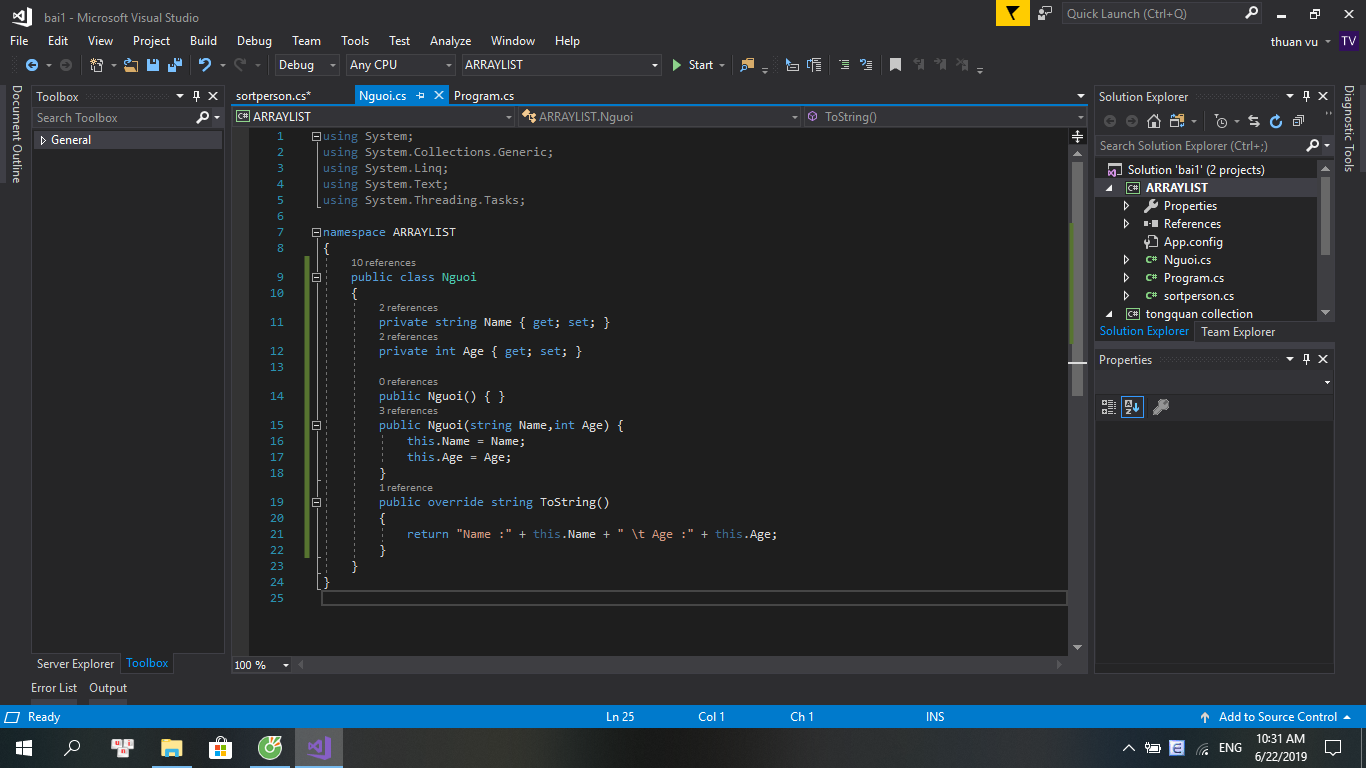Open the feedback notification flag icon
The width and height of the screenshot is (1366, 768).
coord(1012,13)
